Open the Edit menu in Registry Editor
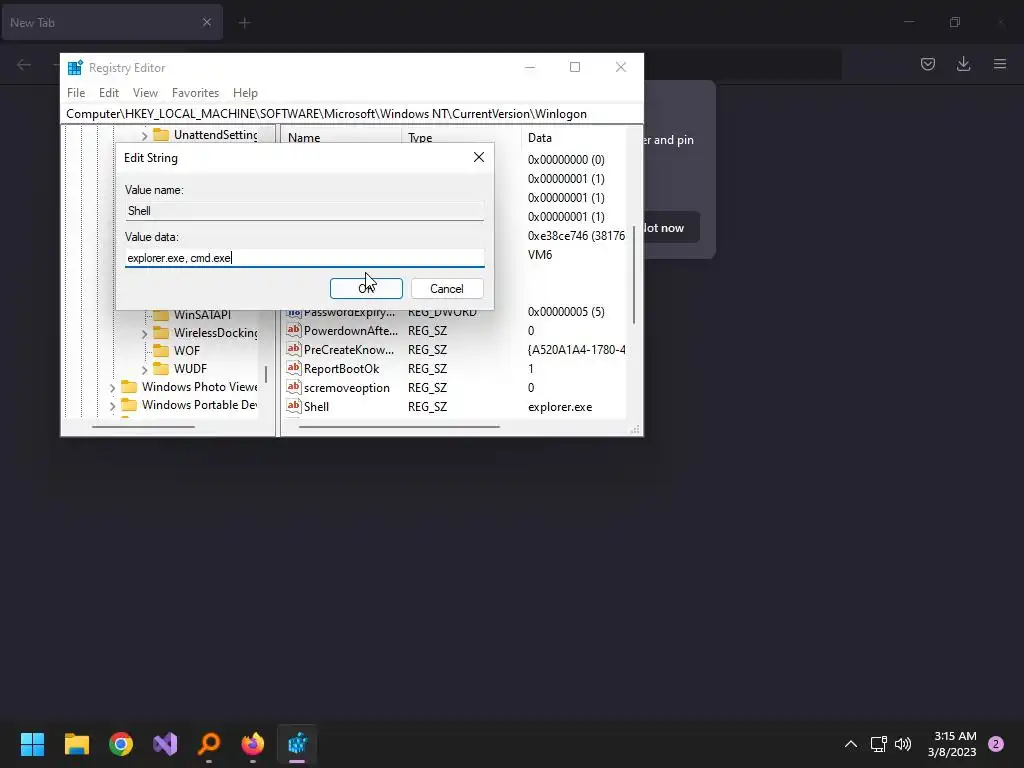 tap(108, 93)
